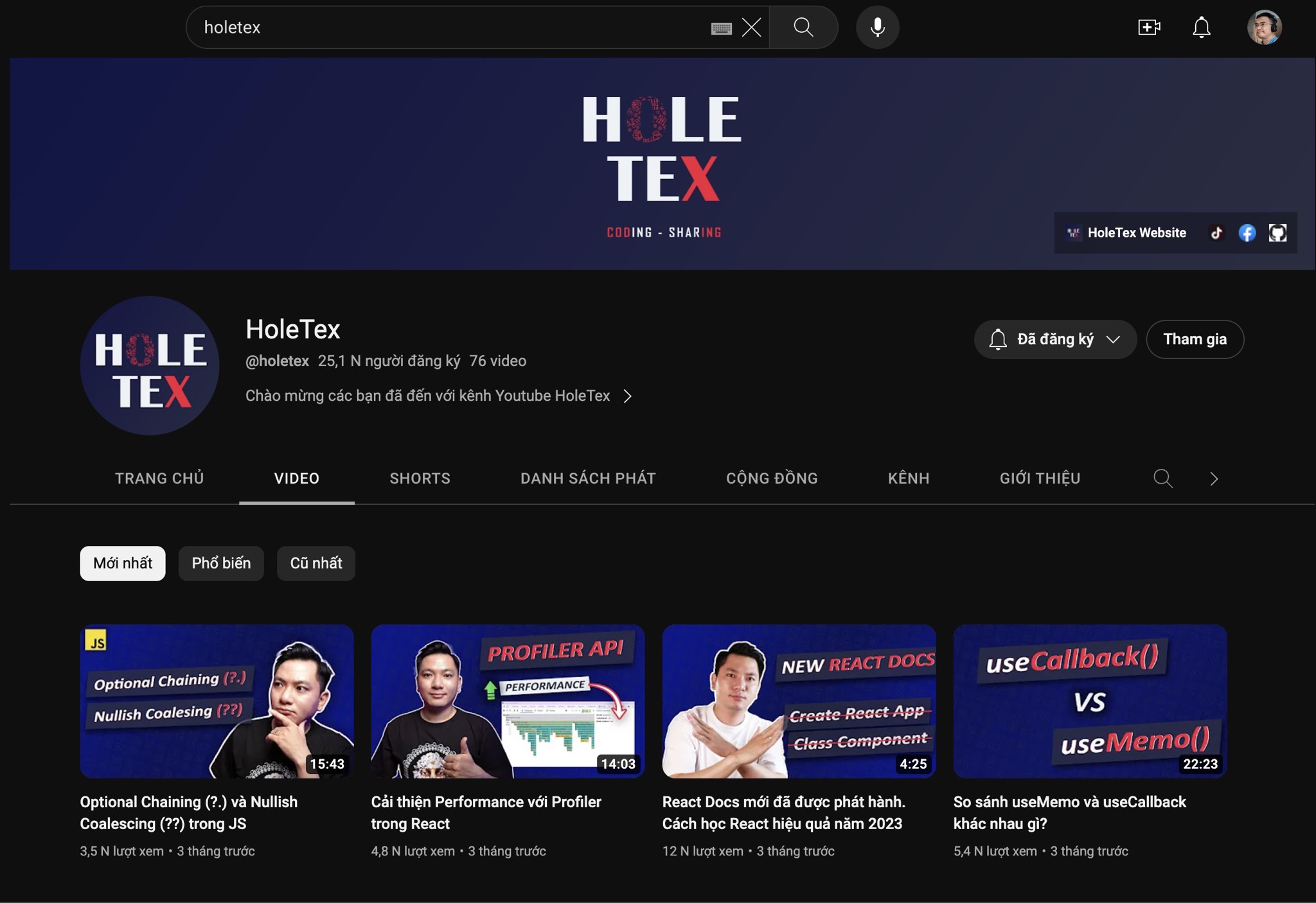
Task: Switch to the SHORTS tab
Action: tap(420, 478)
